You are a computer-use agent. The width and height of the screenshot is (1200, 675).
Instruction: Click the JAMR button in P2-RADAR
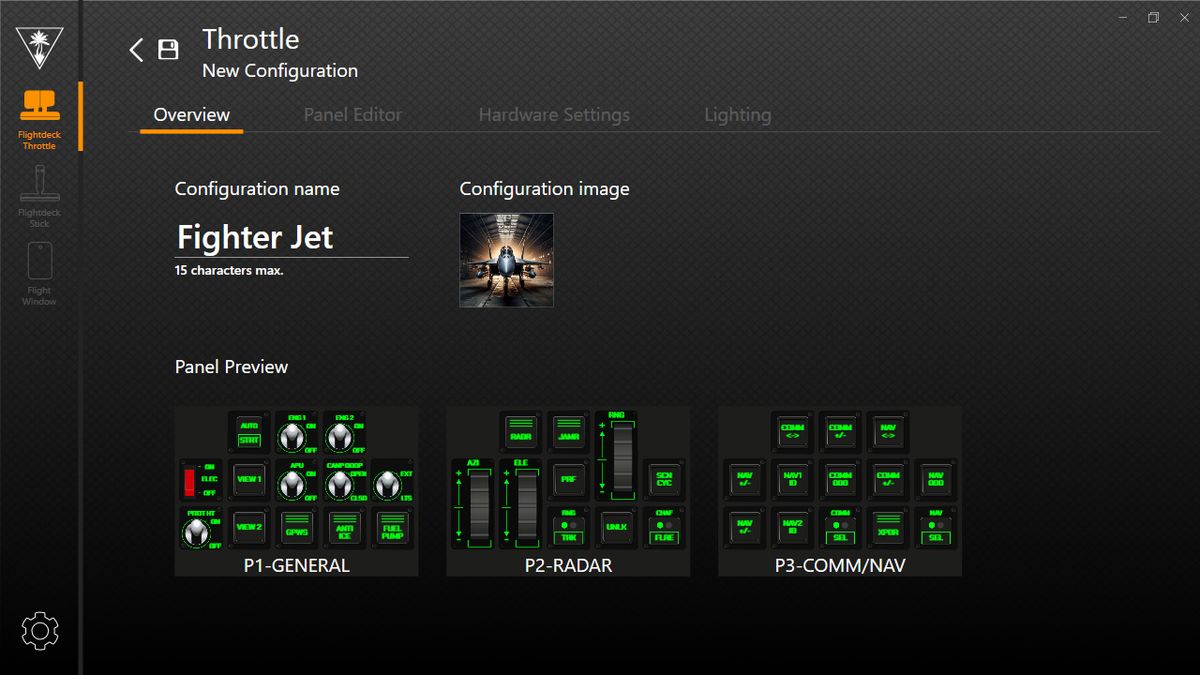pyautogui.click(x=568, y=431)
